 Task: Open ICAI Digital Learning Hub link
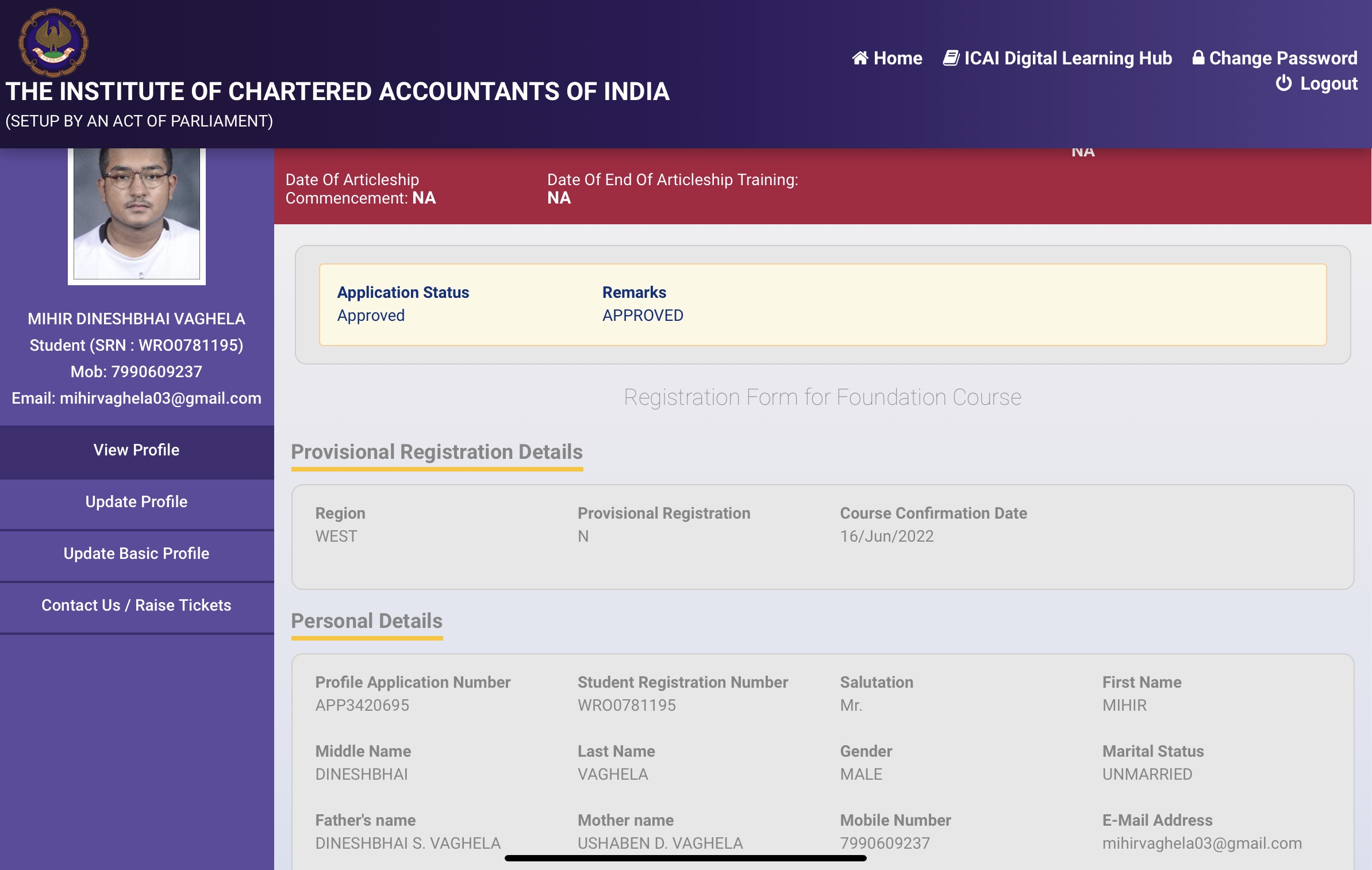point(1067,58)
